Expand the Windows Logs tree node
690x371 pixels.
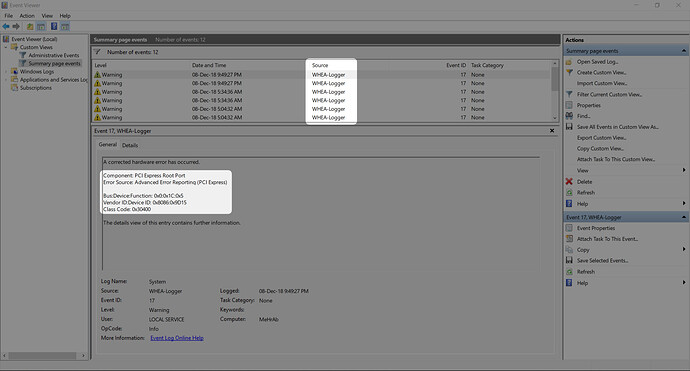coord(6,71)
